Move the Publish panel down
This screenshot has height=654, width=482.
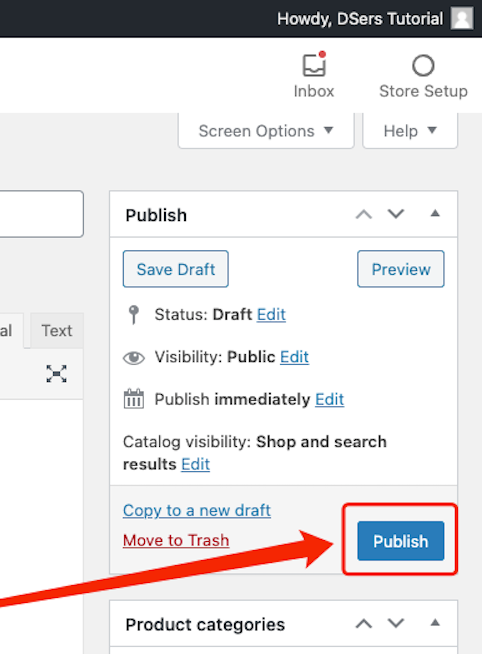pyautogui.click(x=396, y=214)
